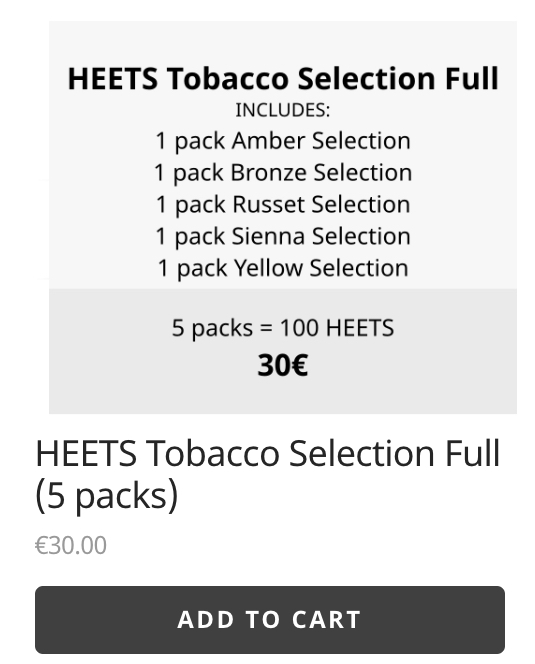Image resolution: width=535 pixels, height=664 pixels.
Task: Click the (5 packs) part of the title
Action: pos(107,495)
